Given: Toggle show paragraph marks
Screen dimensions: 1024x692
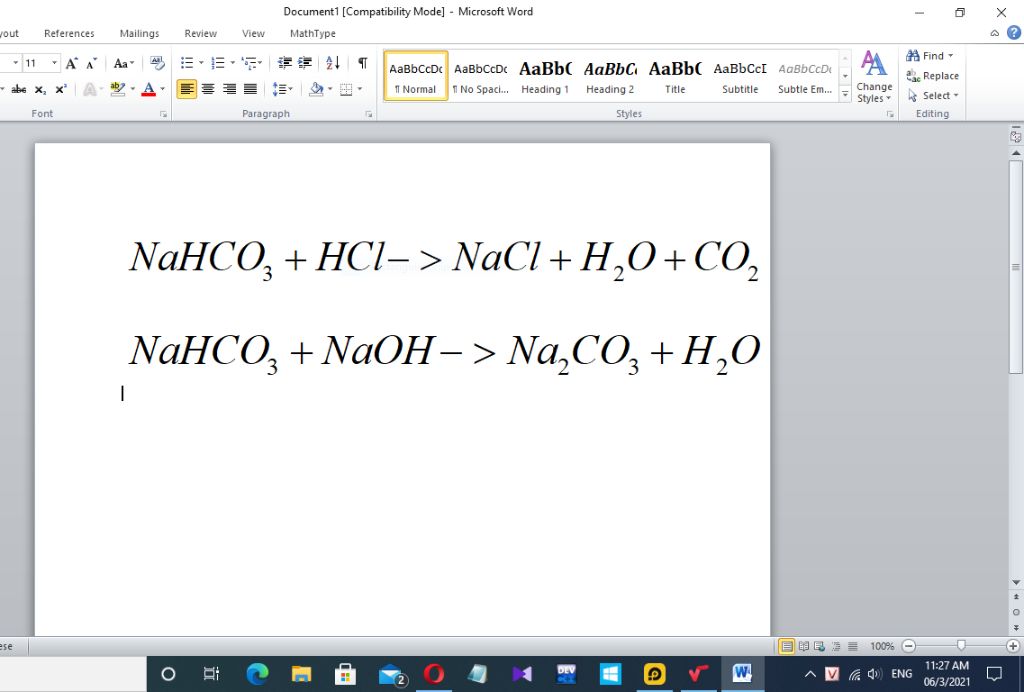Looking at the screenshot, I should 362,63.
